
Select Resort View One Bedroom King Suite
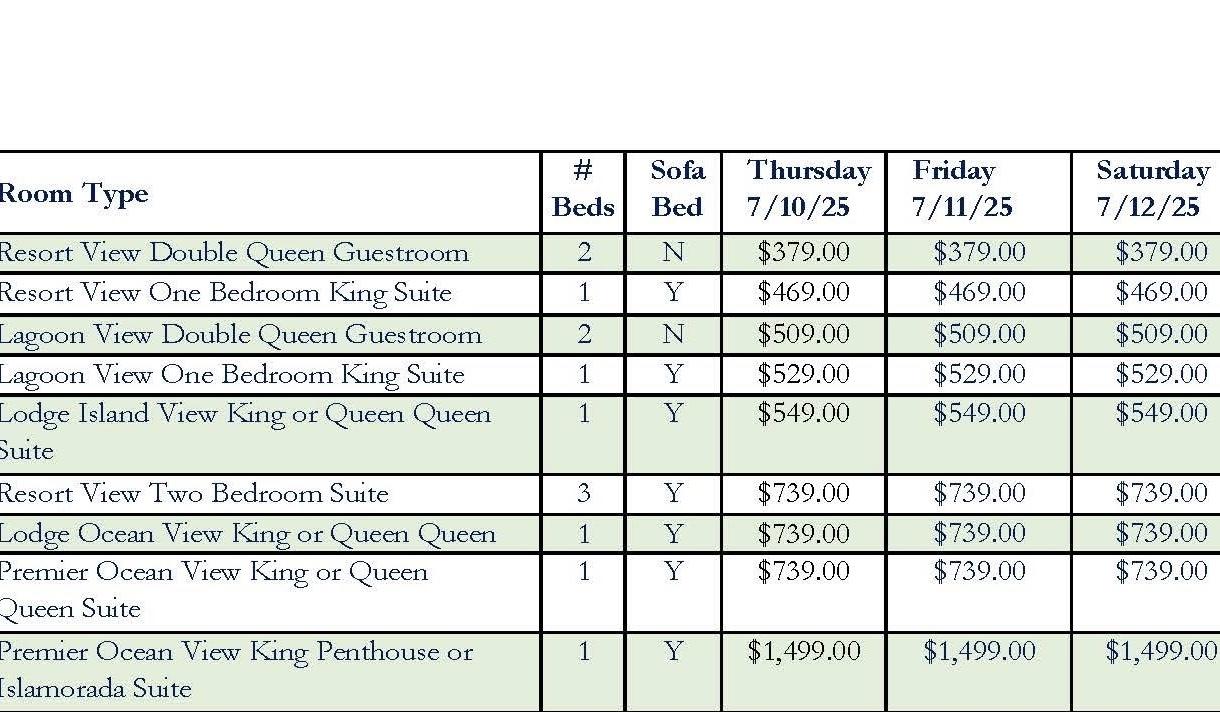point(225,293)
